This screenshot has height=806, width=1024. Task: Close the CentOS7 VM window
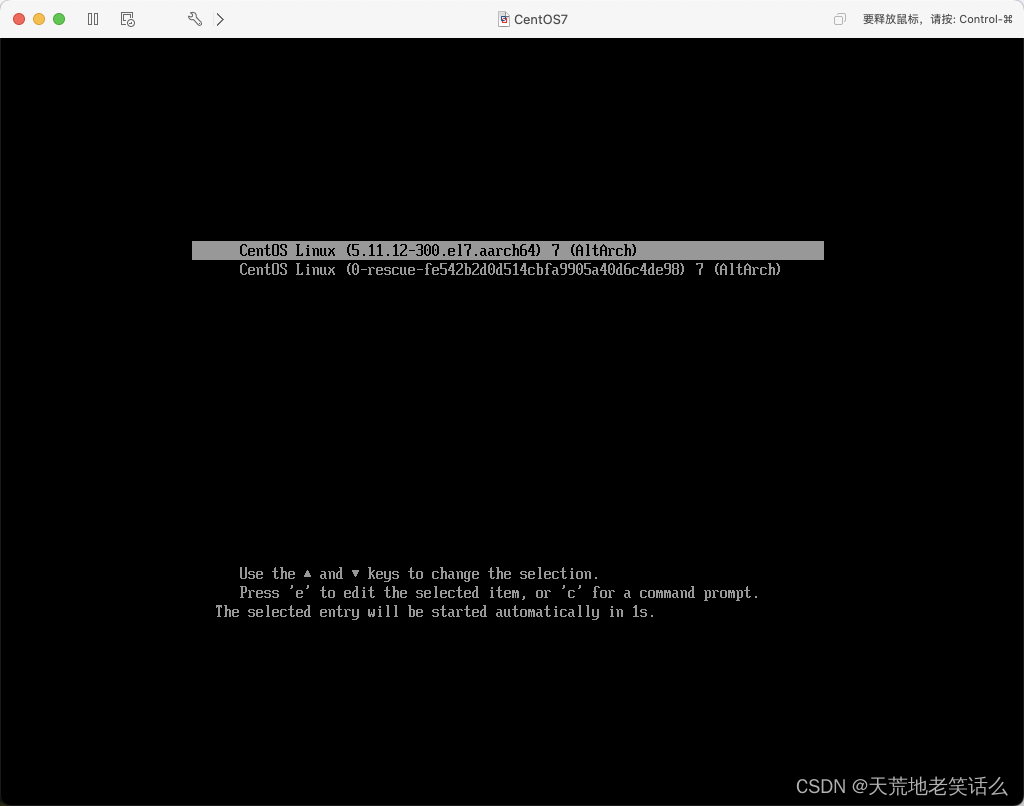tap(19, 19)
